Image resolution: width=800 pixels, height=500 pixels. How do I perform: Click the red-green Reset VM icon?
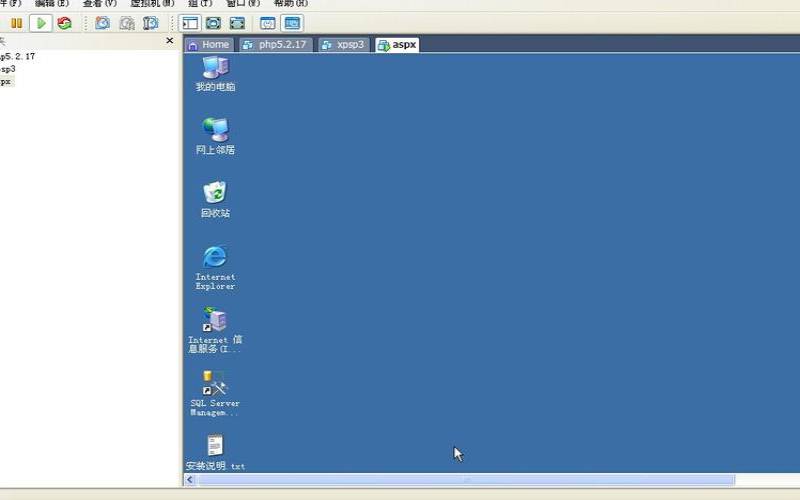click(64, 23)
